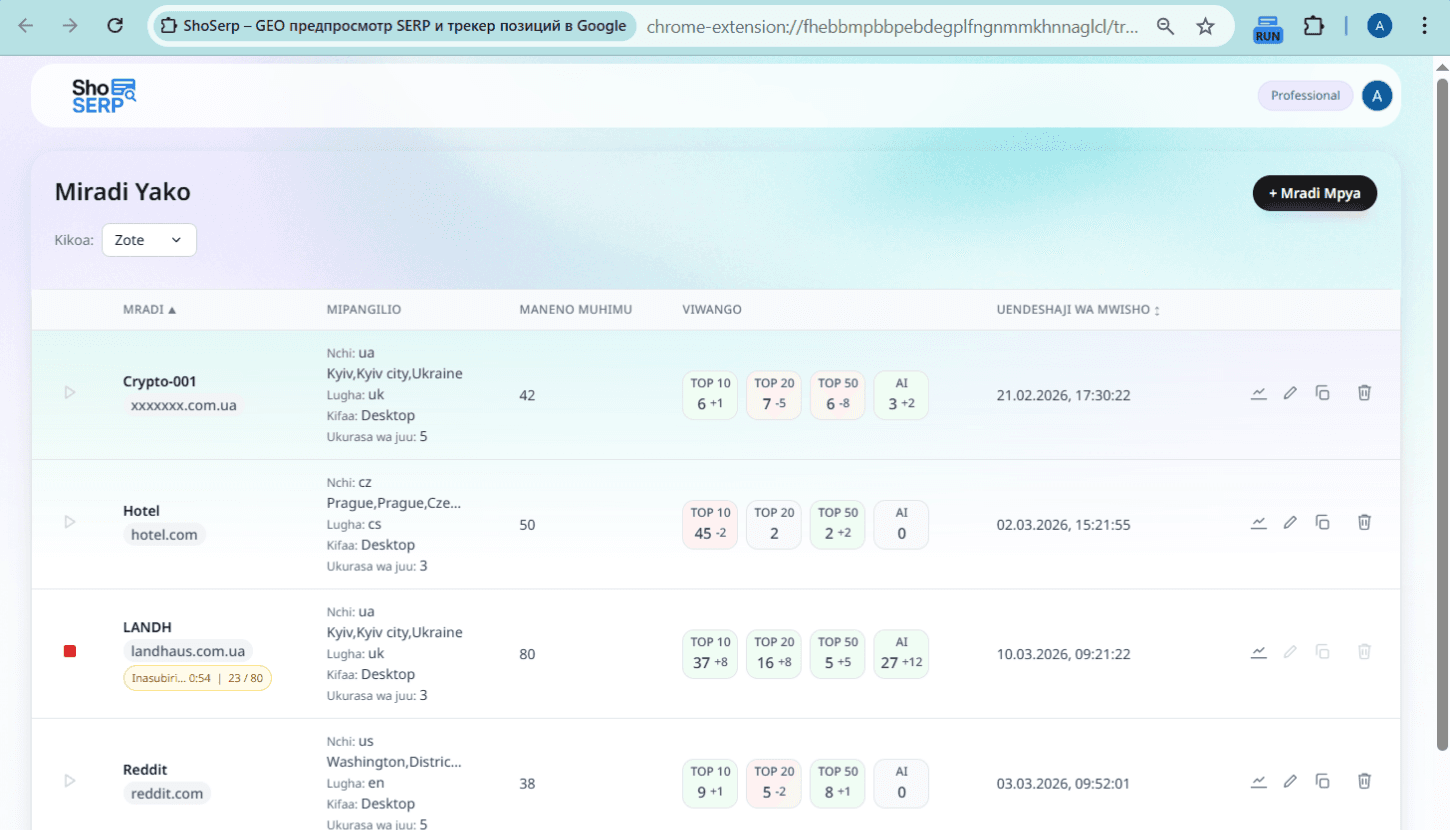This screenshot has height=830, width=1450.
Task: Sort by UENDESHAJI WA MWISHO column
Action: click(1078, 310)
